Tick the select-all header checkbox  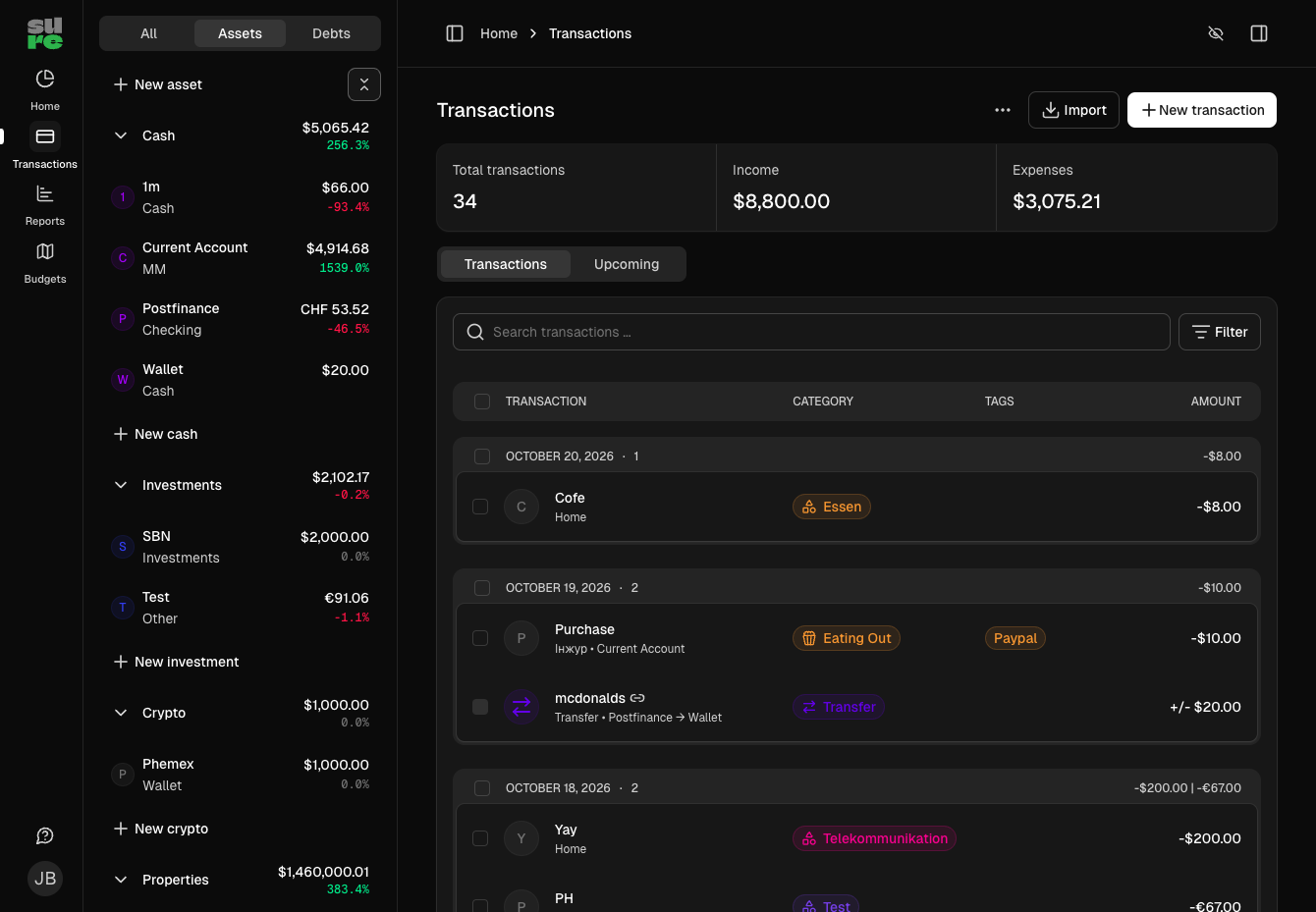[482, 402]
